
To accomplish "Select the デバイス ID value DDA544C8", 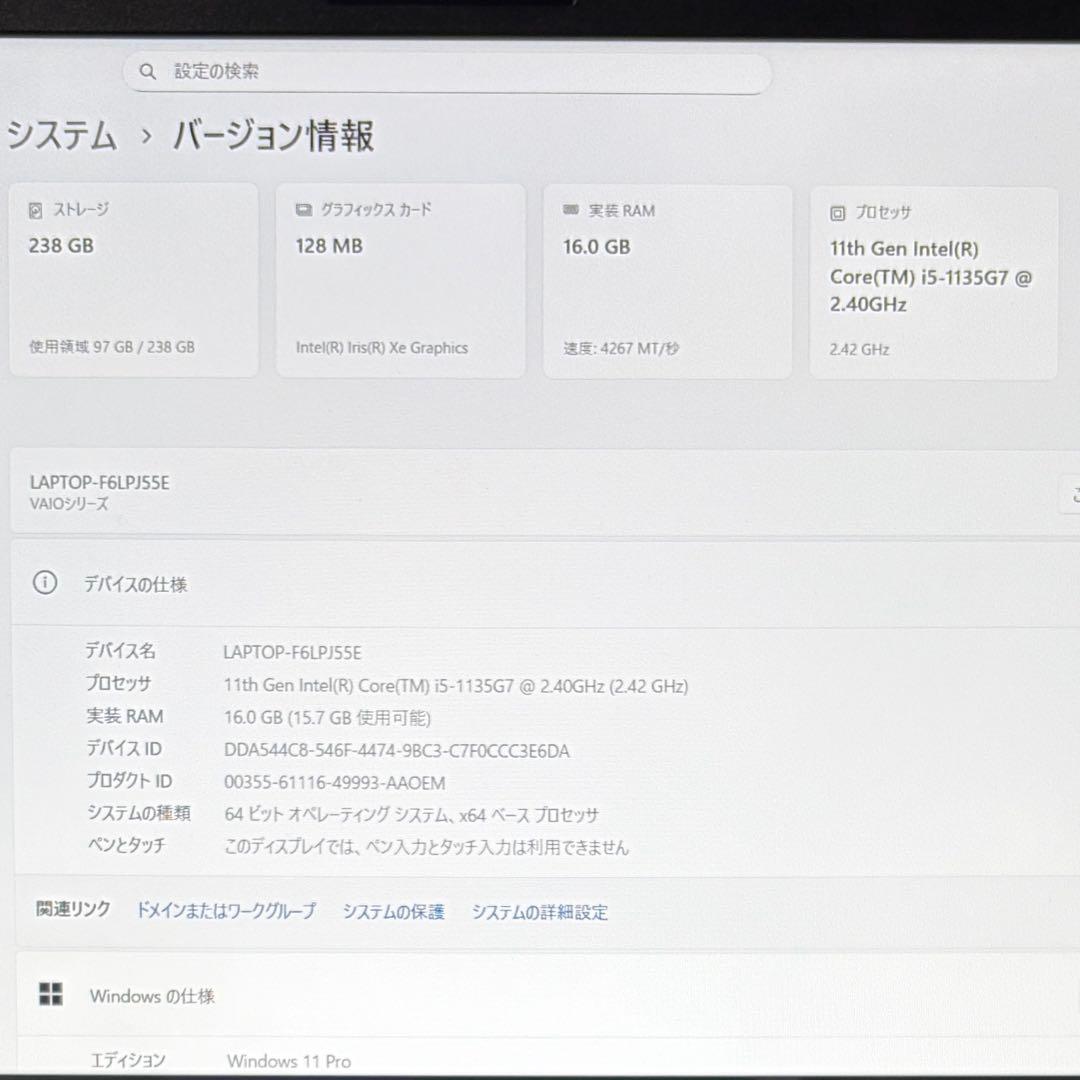I will tap(397, 751).
